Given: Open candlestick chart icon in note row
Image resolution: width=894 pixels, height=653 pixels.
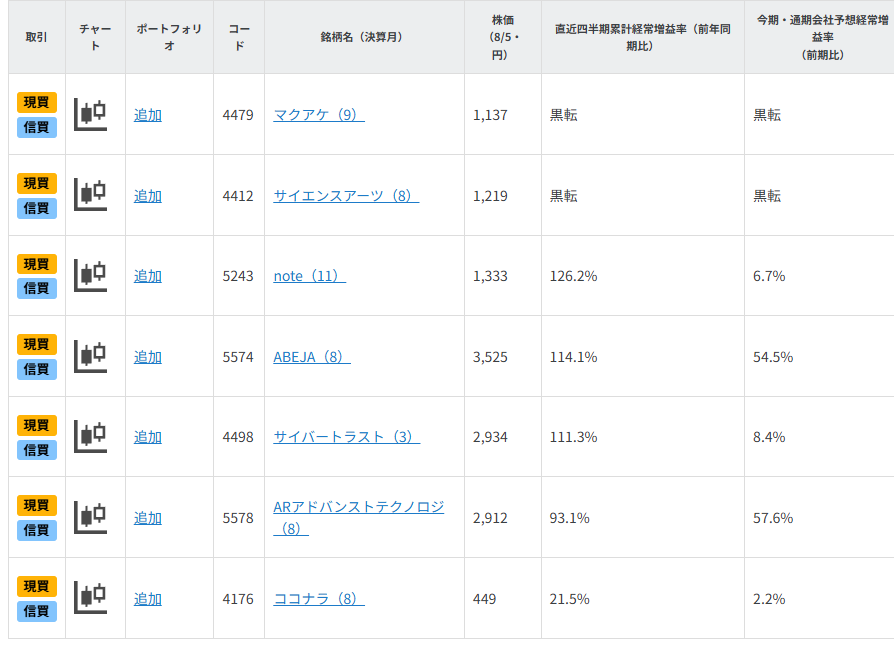Looking at the screenshot, I should pos(91,275).
